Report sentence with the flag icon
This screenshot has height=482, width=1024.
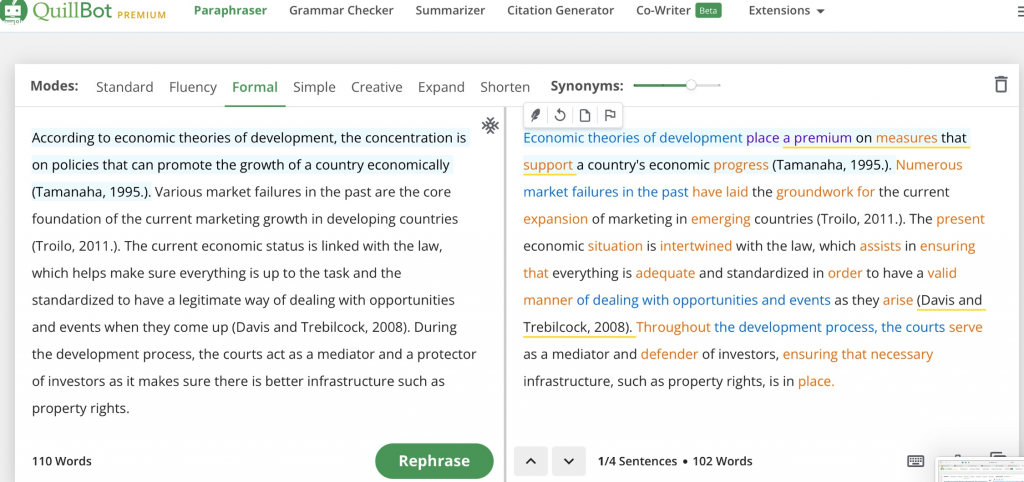point(610,116)
